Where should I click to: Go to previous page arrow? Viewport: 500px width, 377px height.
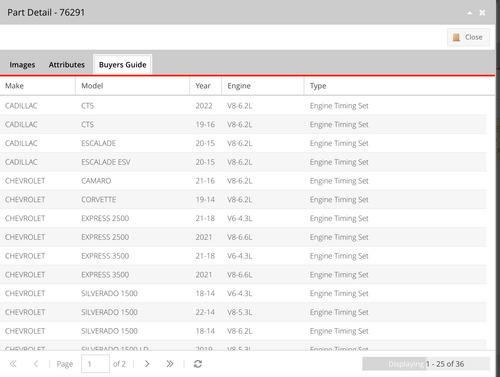[x=36, y=364]
